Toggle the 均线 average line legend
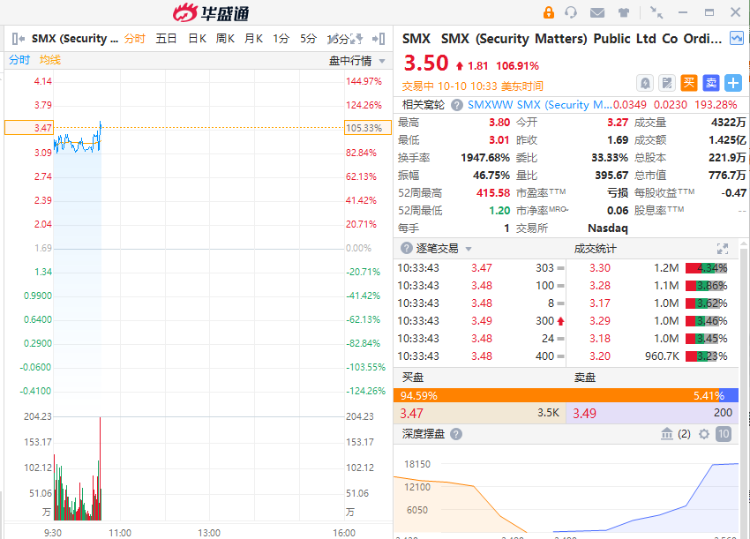 pyautogui.click(x=50, y=60)
